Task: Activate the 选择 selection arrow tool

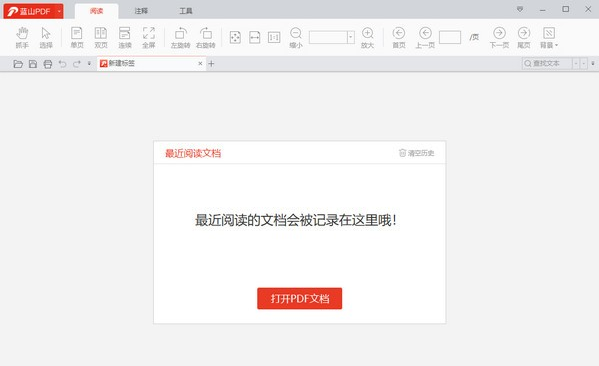Action: click(46, 37)
